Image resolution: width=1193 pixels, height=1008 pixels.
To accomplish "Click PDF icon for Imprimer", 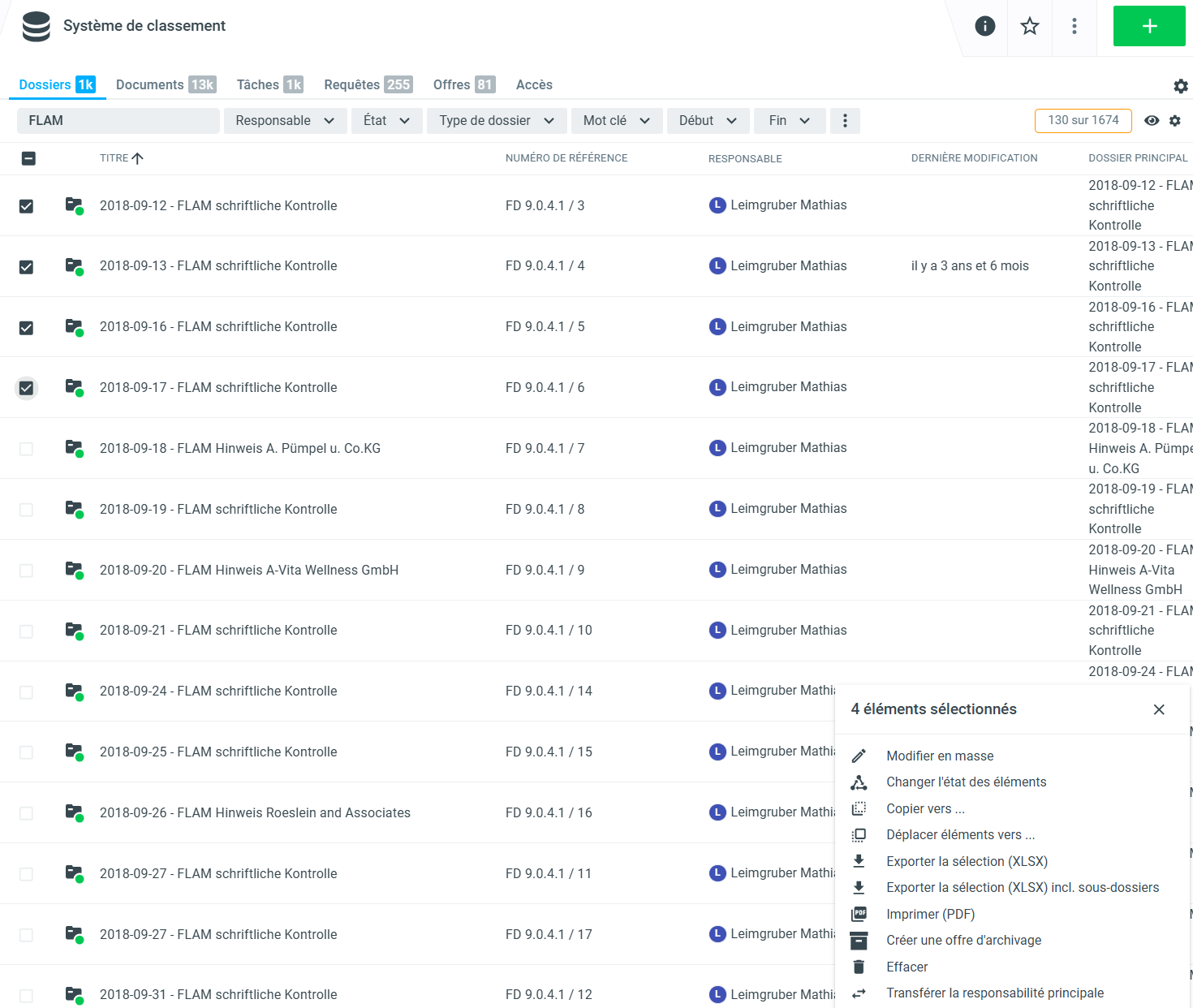I will pyautogui.click(x=859, y=914).
